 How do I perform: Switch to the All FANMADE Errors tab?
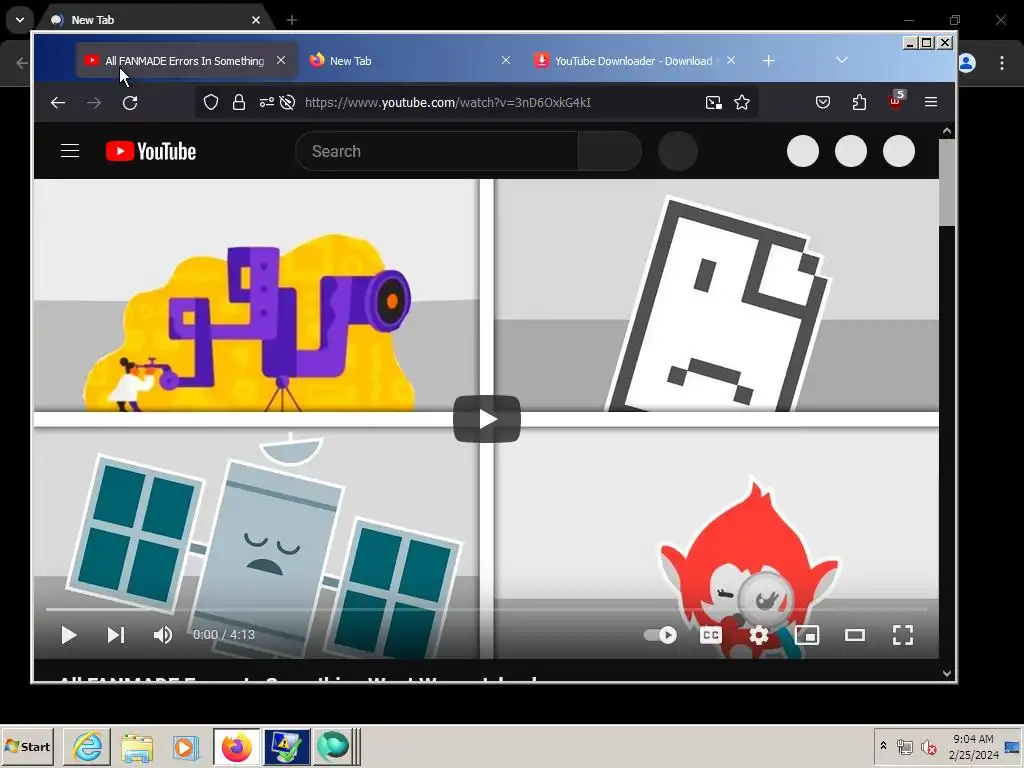pos(186,61)
